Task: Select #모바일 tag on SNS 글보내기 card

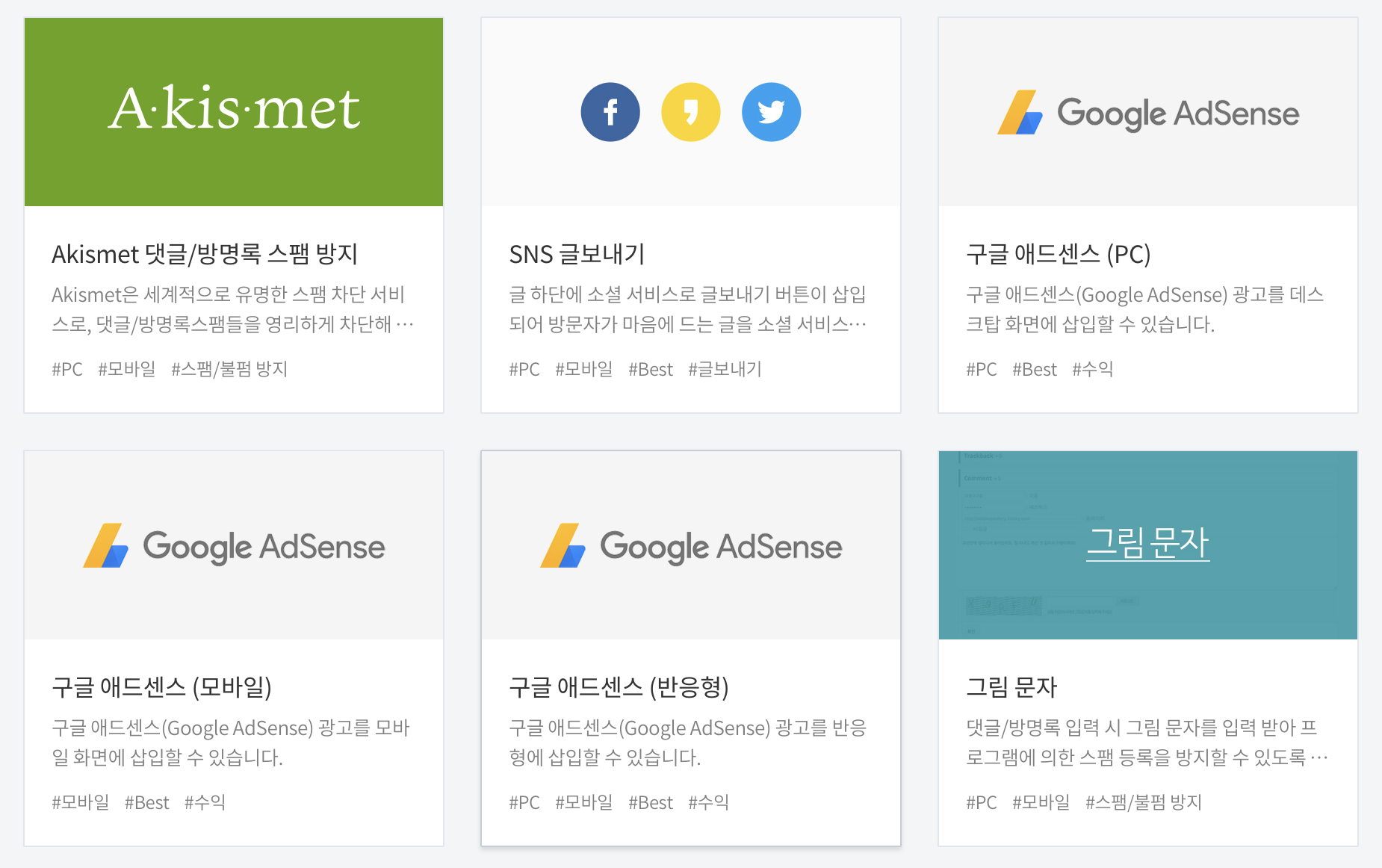Action: (584, 369)
